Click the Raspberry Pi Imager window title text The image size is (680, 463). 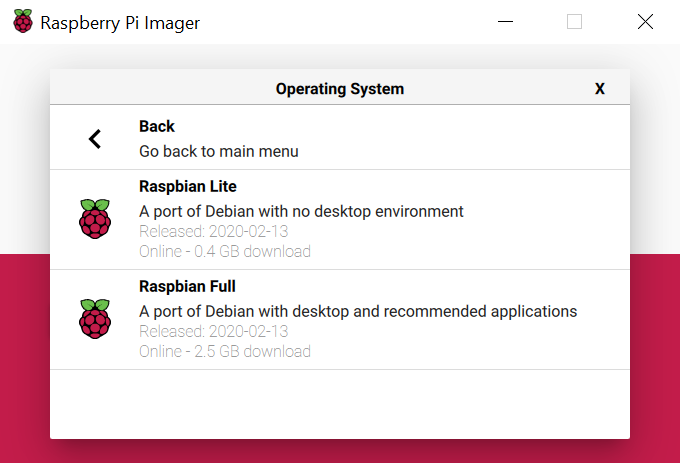pyautogui.click(x=120, y=23)
